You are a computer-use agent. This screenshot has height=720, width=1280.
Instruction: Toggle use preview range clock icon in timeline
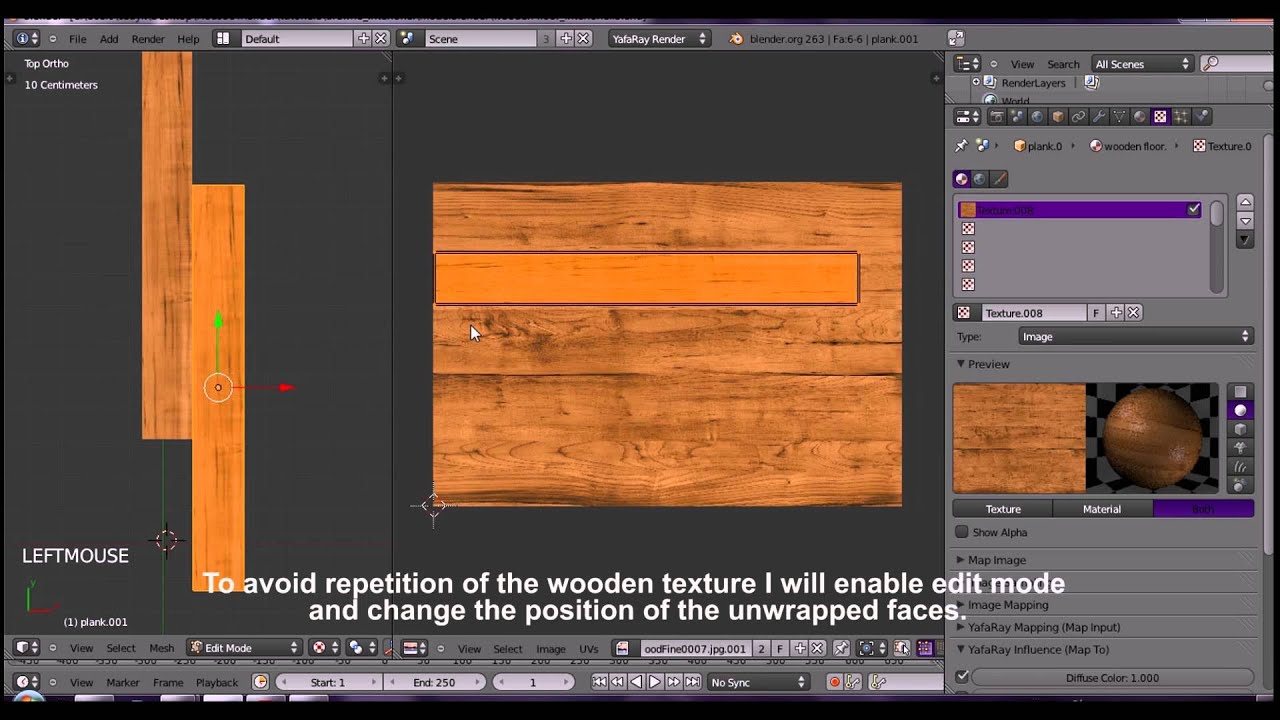[x=260, y=682]
